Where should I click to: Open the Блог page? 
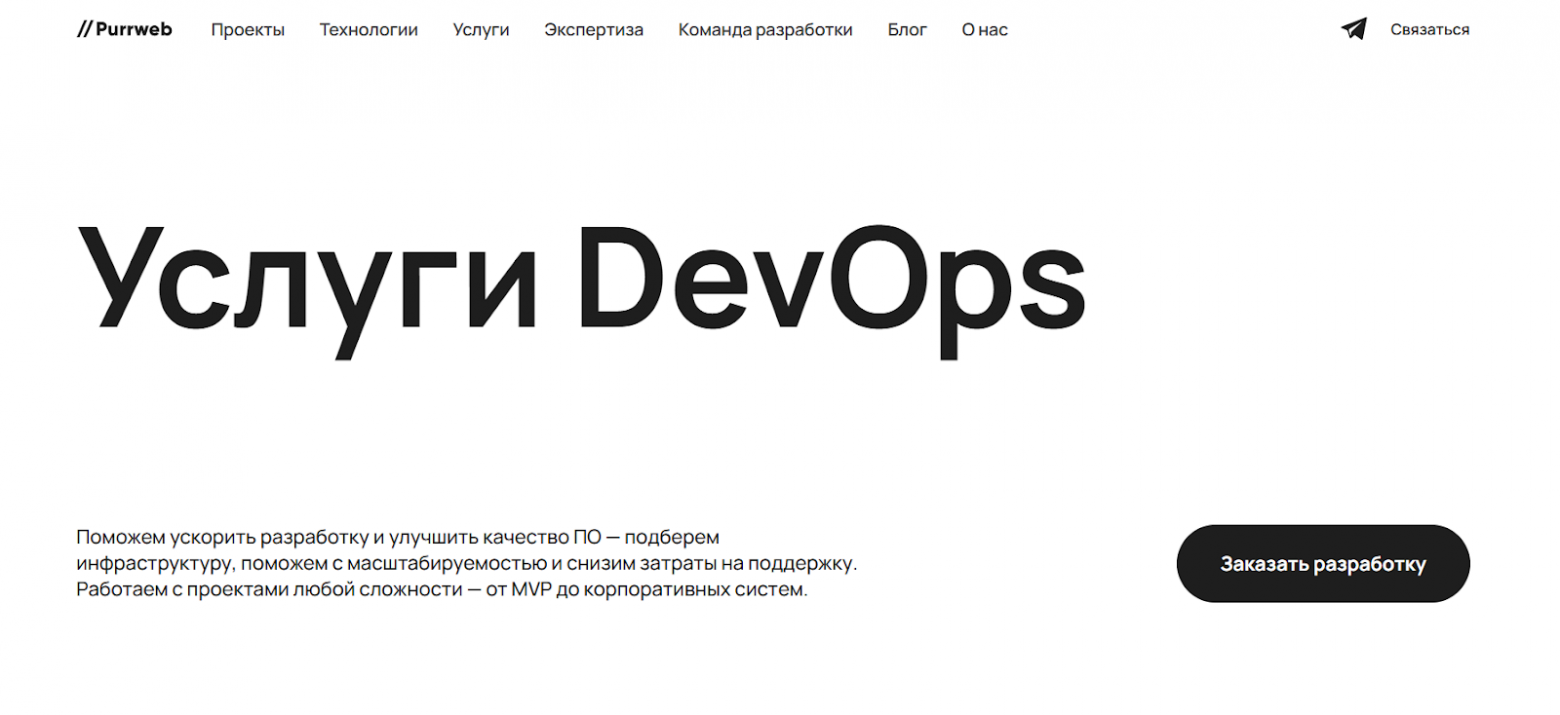coord(908,29)
